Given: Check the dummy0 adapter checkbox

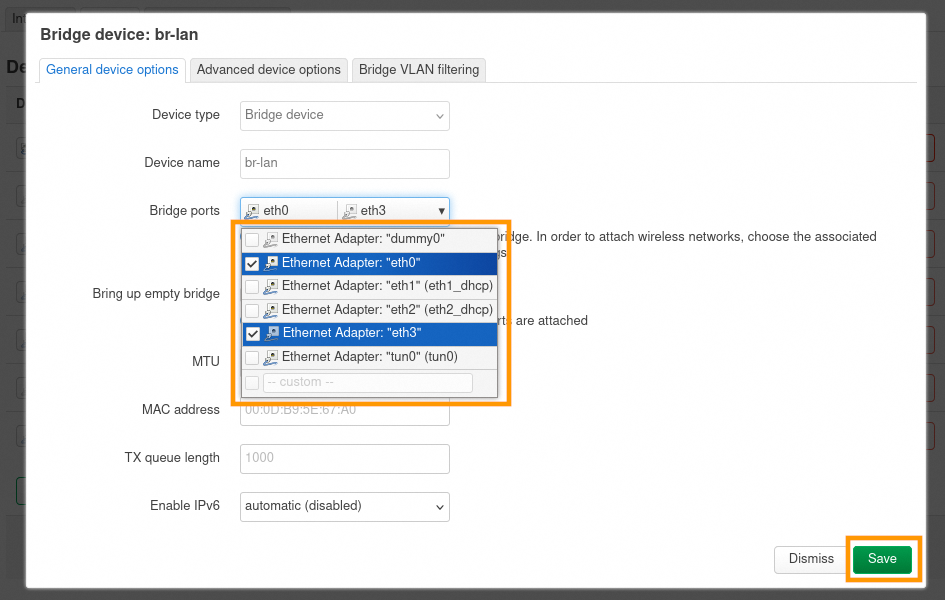Looking at the screenshot, I should click(x=252, y=240).
